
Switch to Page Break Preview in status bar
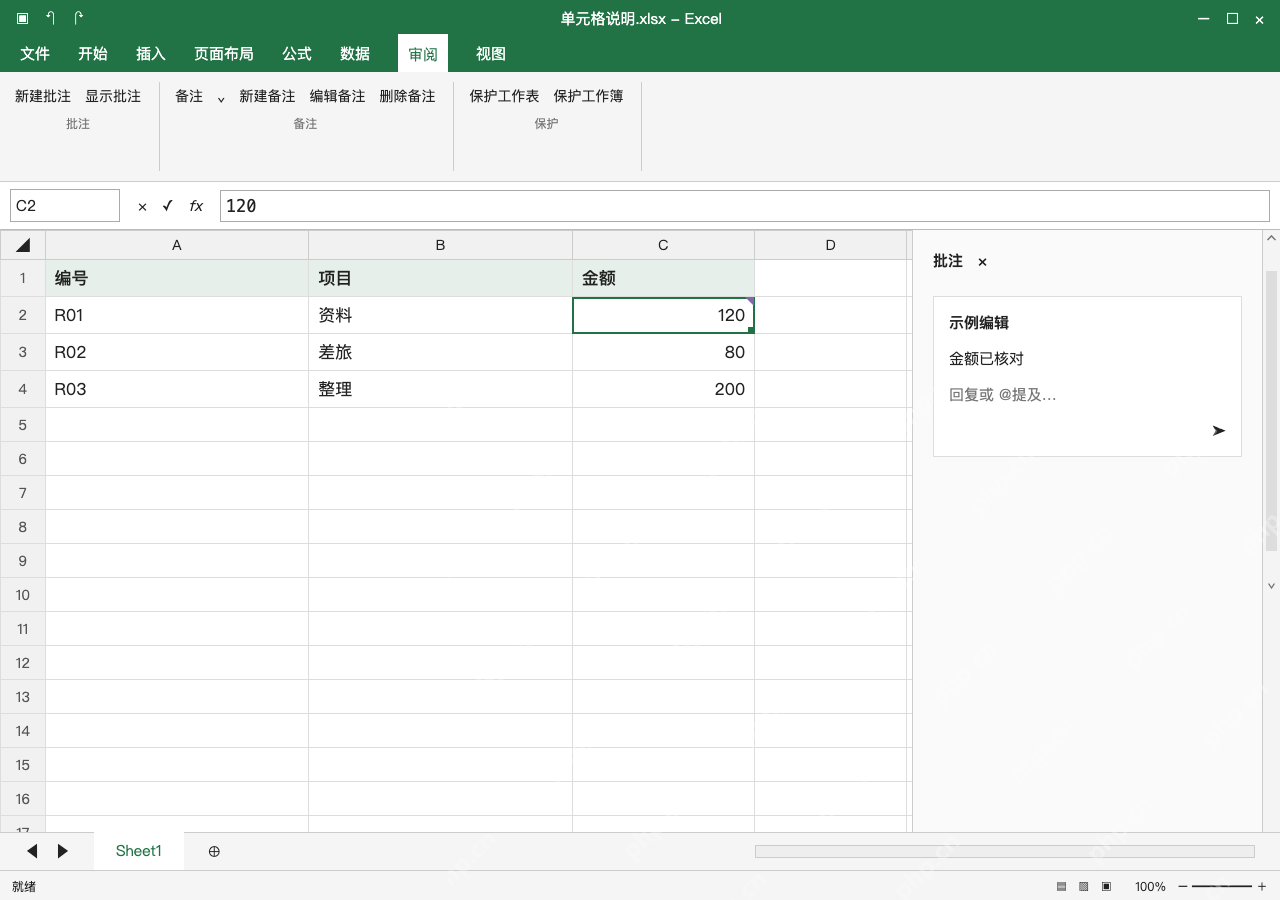click(x=1106, y=887)
